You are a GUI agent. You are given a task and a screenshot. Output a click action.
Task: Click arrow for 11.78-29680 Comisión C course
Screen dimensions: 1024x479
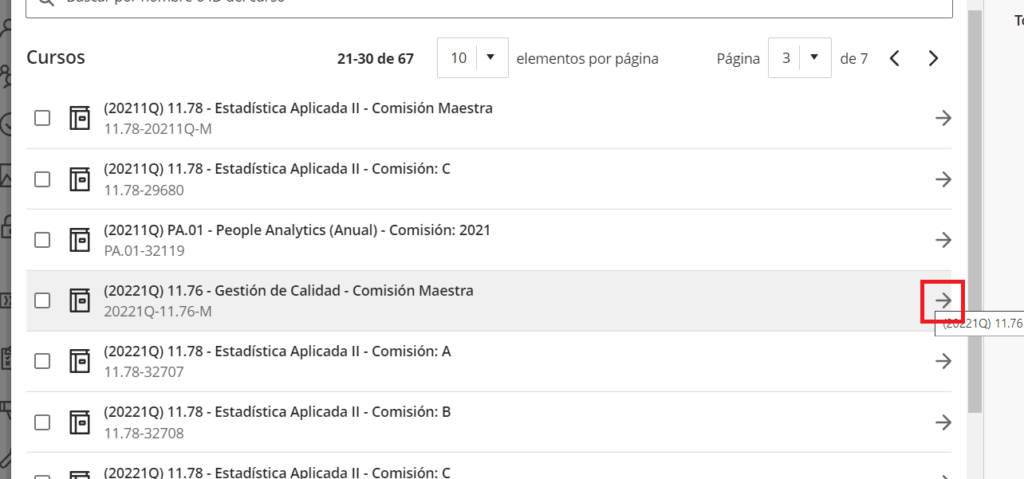[x=943, y=179]
